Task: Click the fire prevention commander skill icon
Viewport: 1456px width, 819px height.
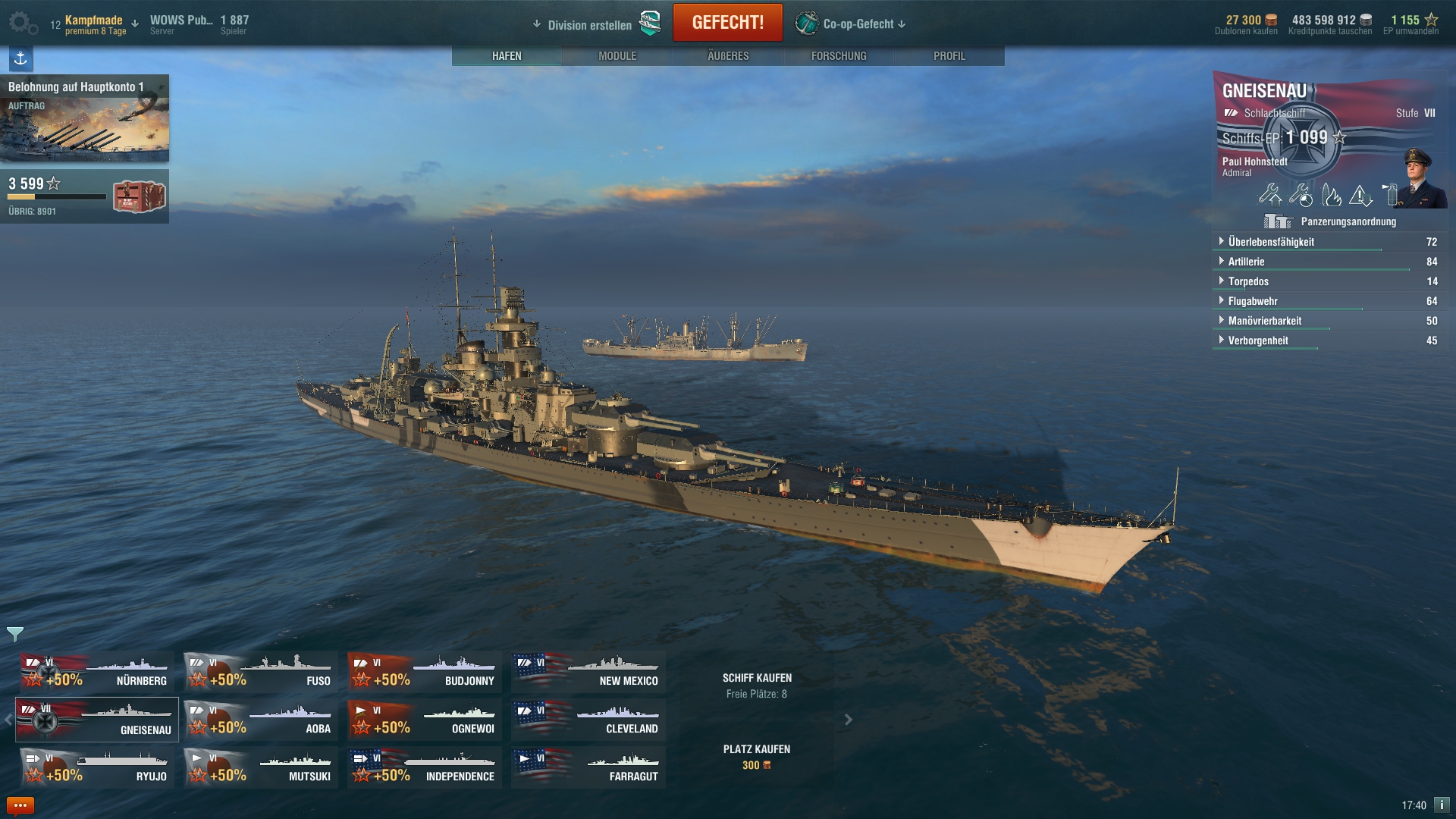Action: tap(1332, 195)
